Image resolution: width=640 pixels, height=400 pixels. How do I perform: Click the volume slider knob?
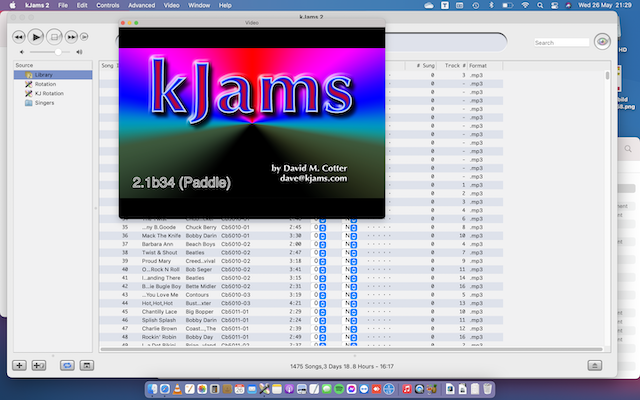tap(58, 50)
